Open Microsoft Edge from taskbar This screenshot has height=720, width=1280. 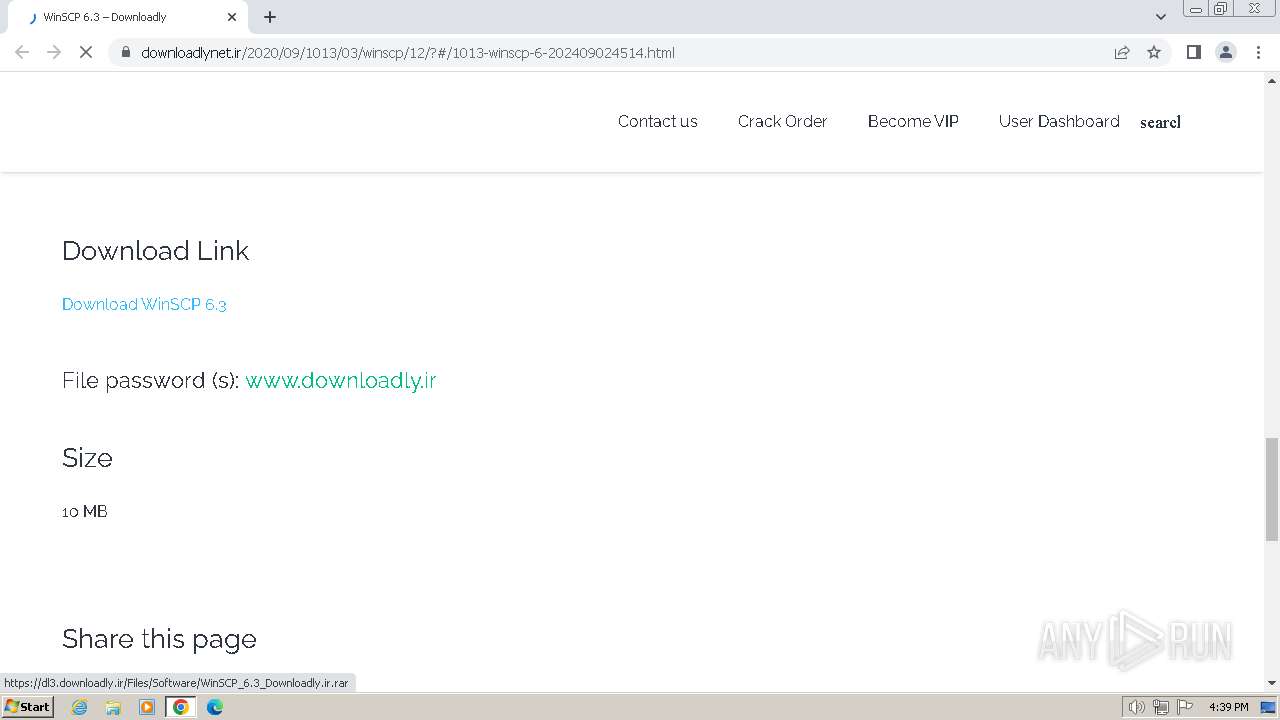(215, 707)
